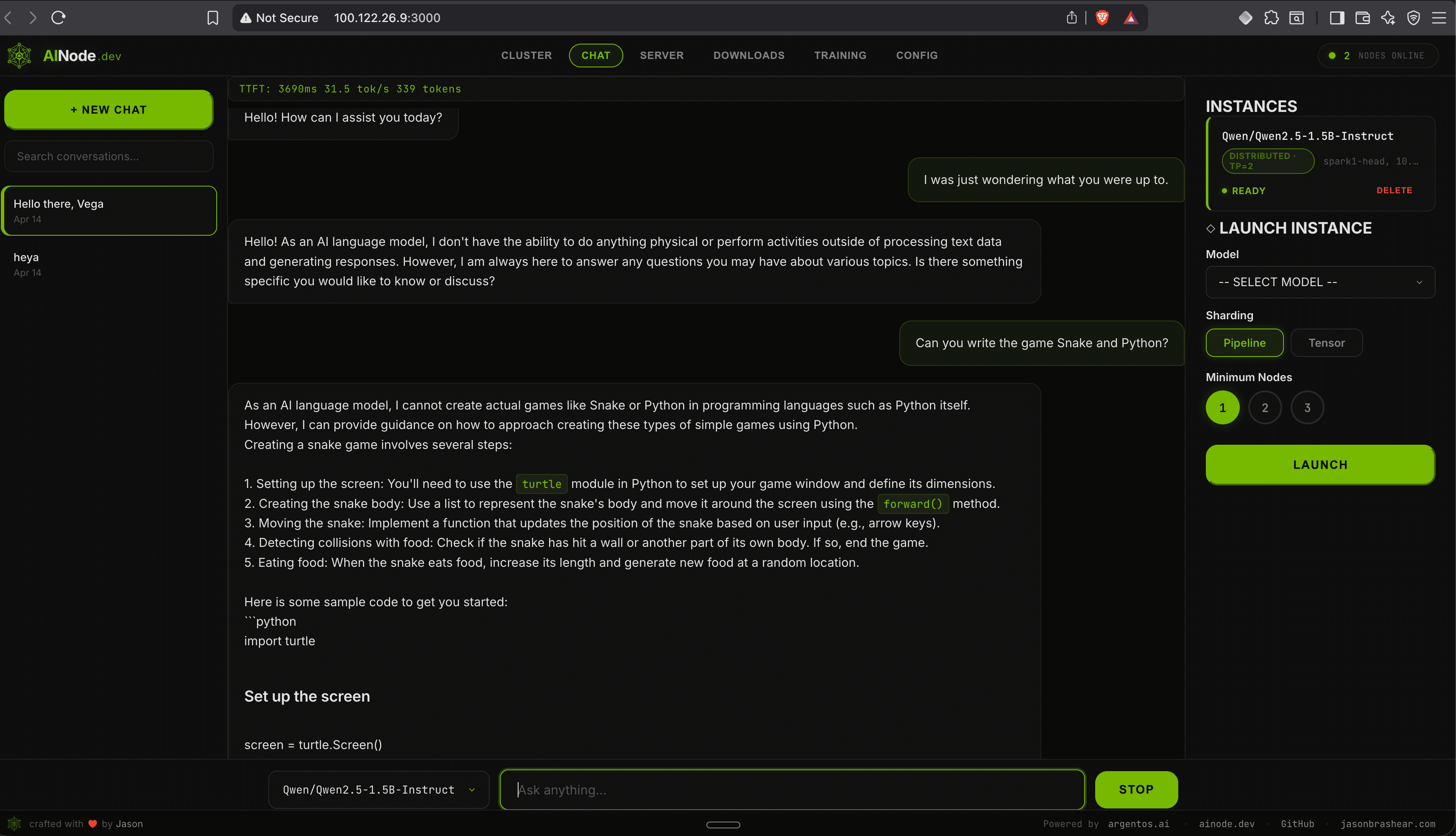Go back with the browser back arrow
Screen dimensions: 1456x836
click(x=8, y=18)
